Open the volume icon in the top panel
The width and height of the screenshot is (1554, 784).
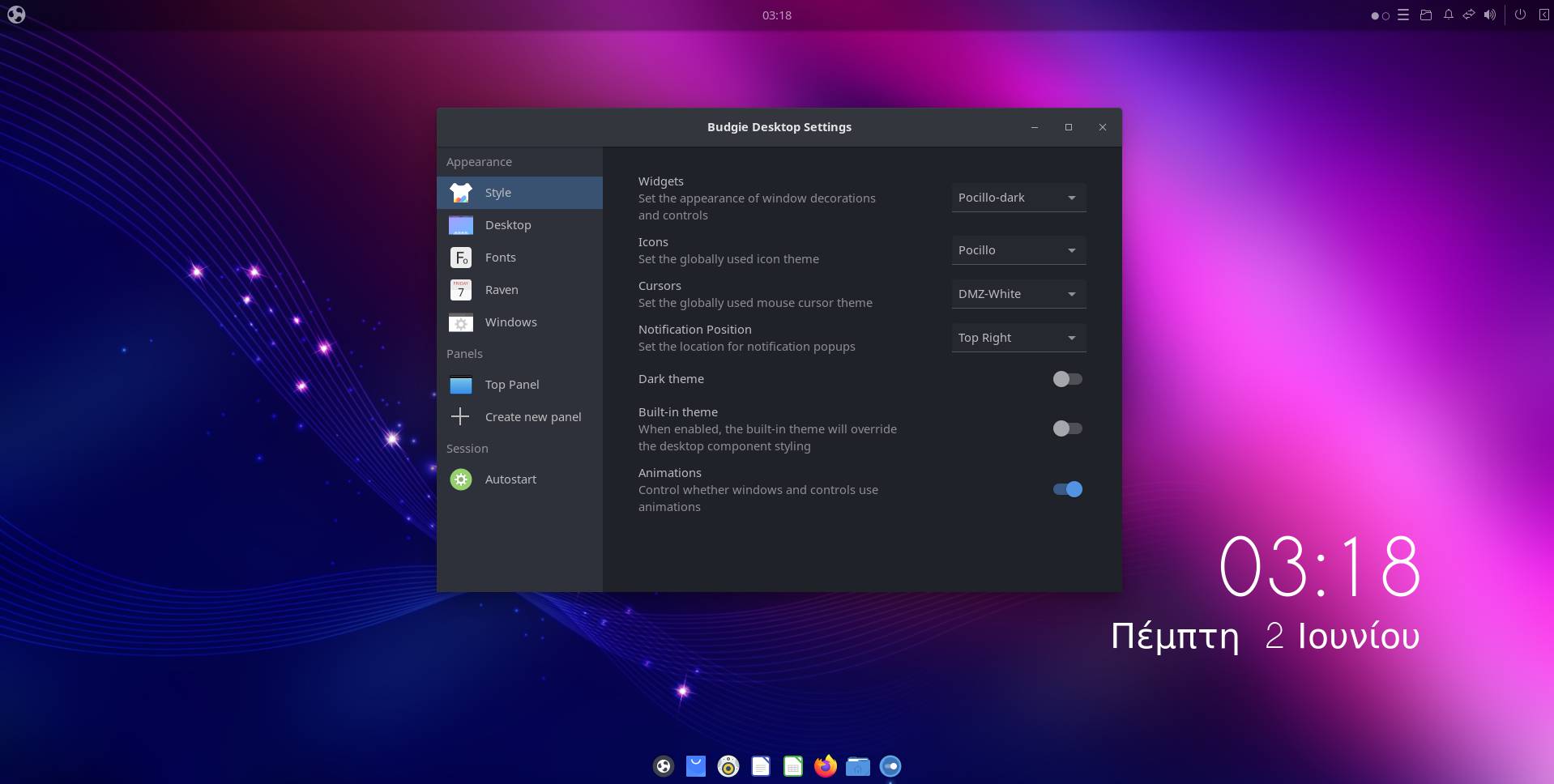[1491, 14]
